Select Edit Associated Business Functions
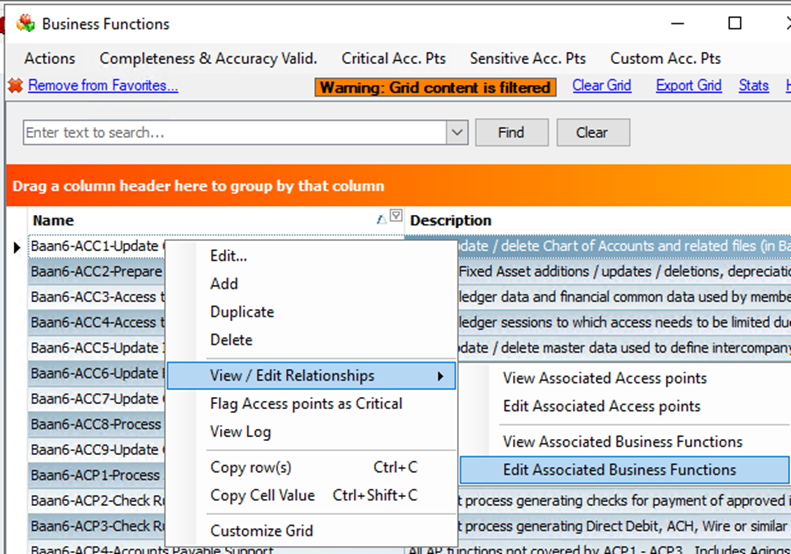Viewport: 791px width, 554px height. pyautogui.click(x=619, y=470)
